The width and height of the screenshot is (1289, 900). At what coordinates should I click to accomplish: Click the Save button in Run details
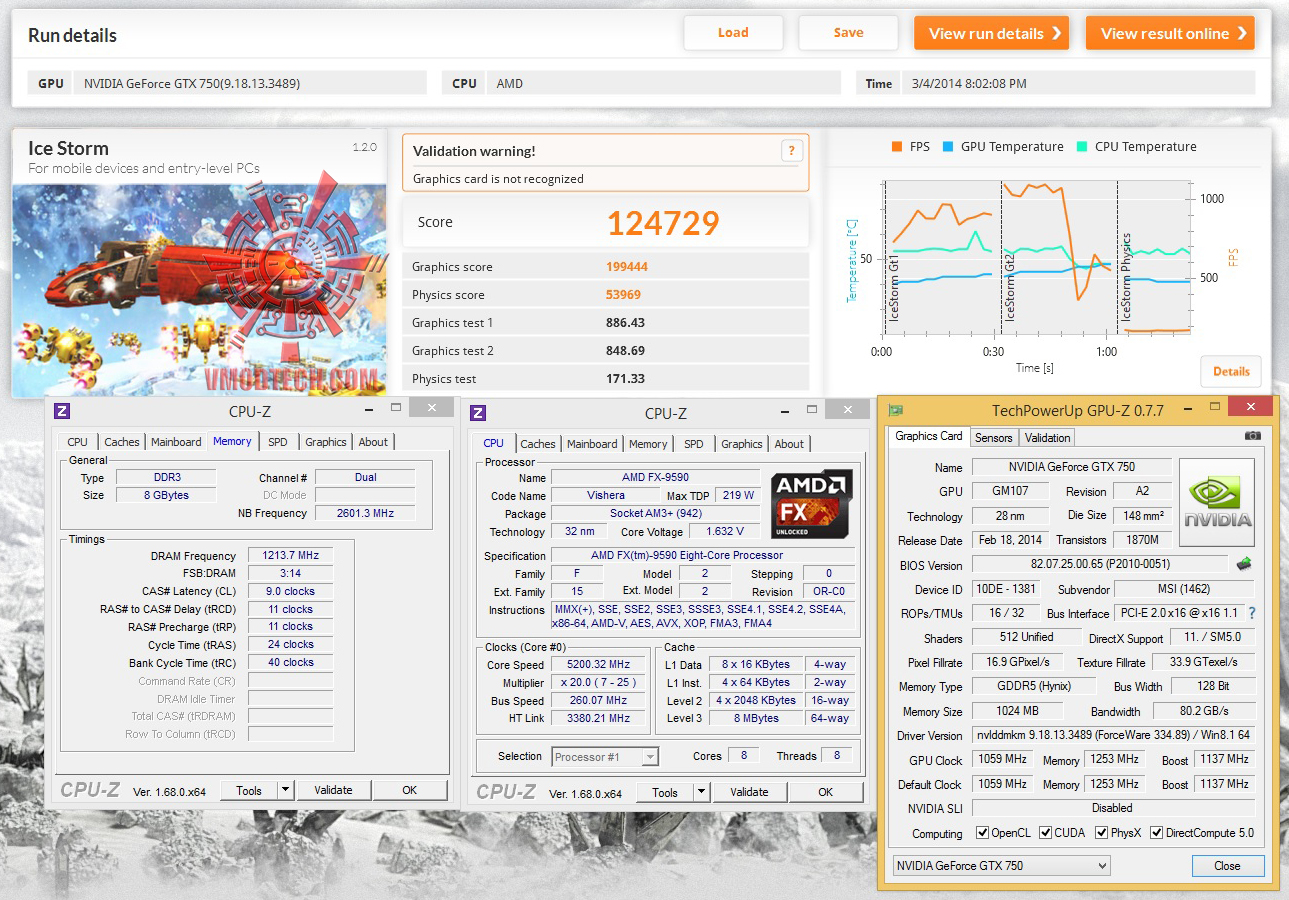click(x=848, y=33)
